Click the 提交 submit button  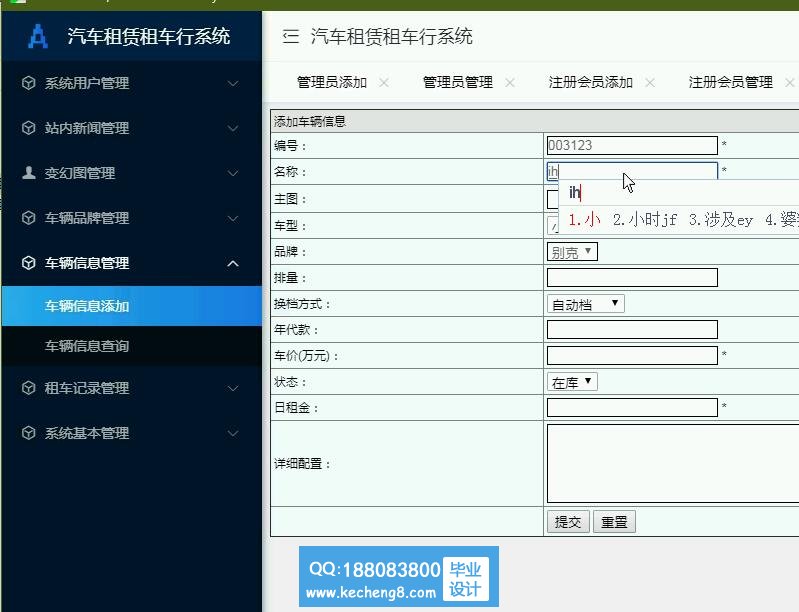[568, 522]
